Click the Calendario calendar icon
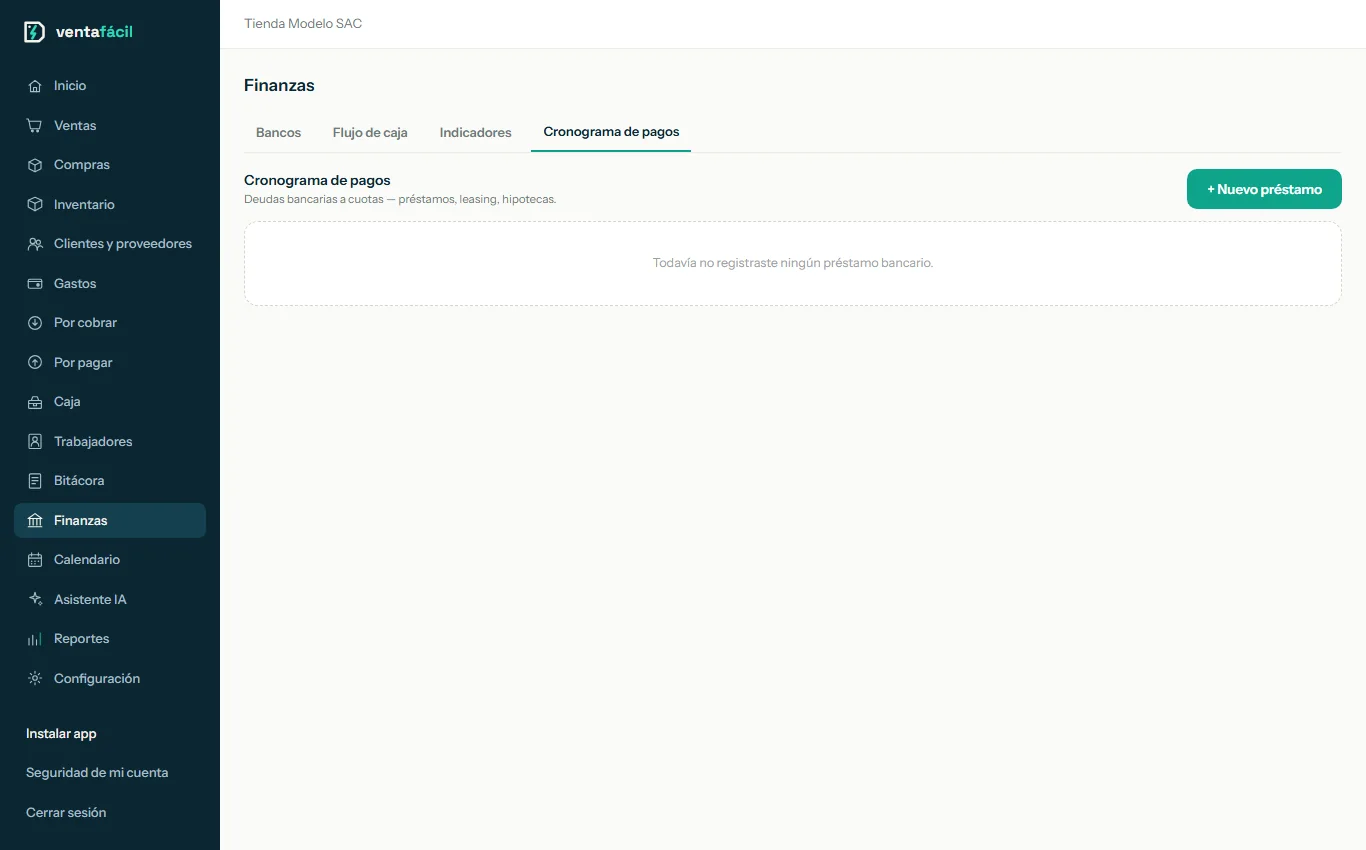The width and height of the screenshot is (1366, 850). (35, 560)
